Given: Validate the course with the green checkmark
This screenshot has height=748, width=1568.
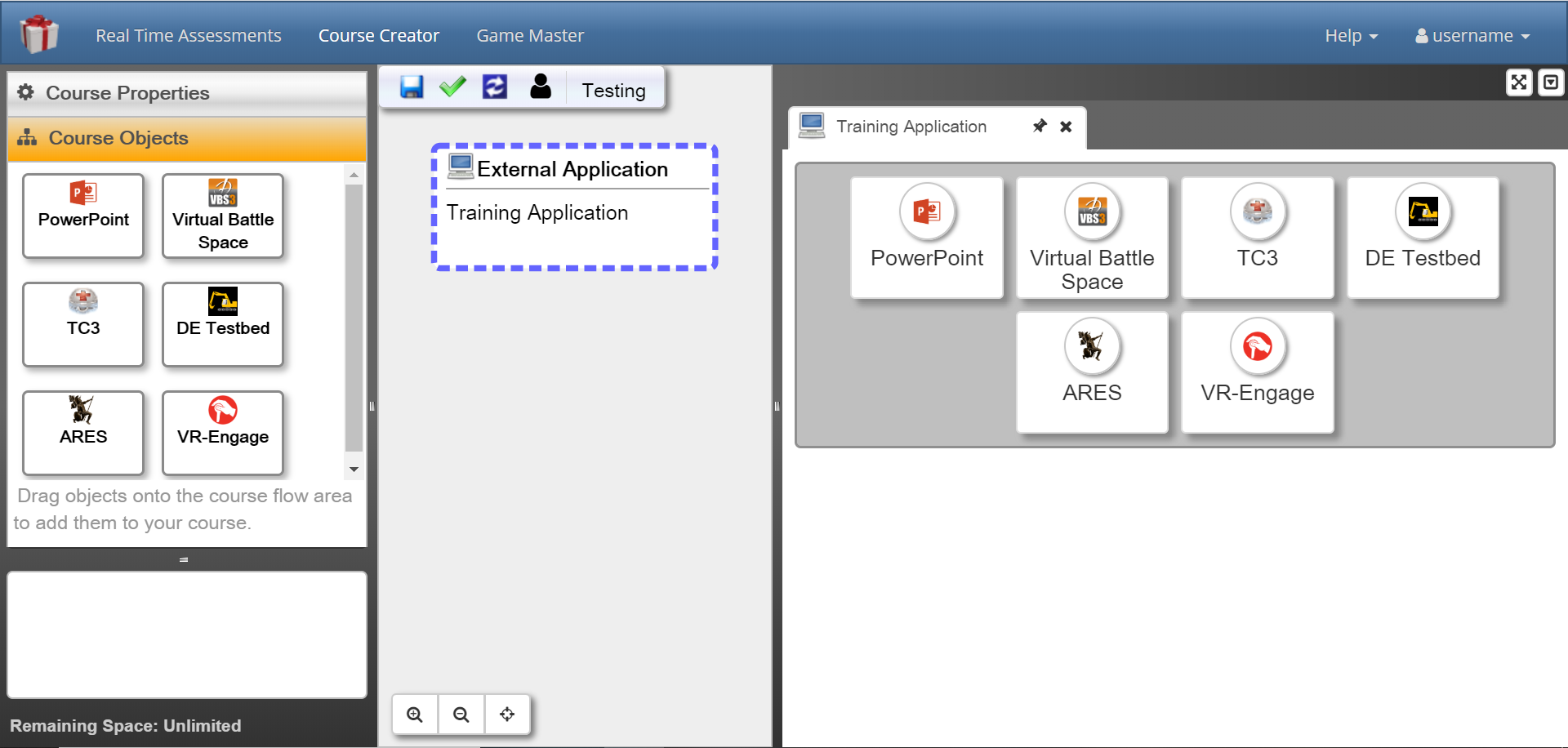Looking at the screenshot, I should coord(452,87).
